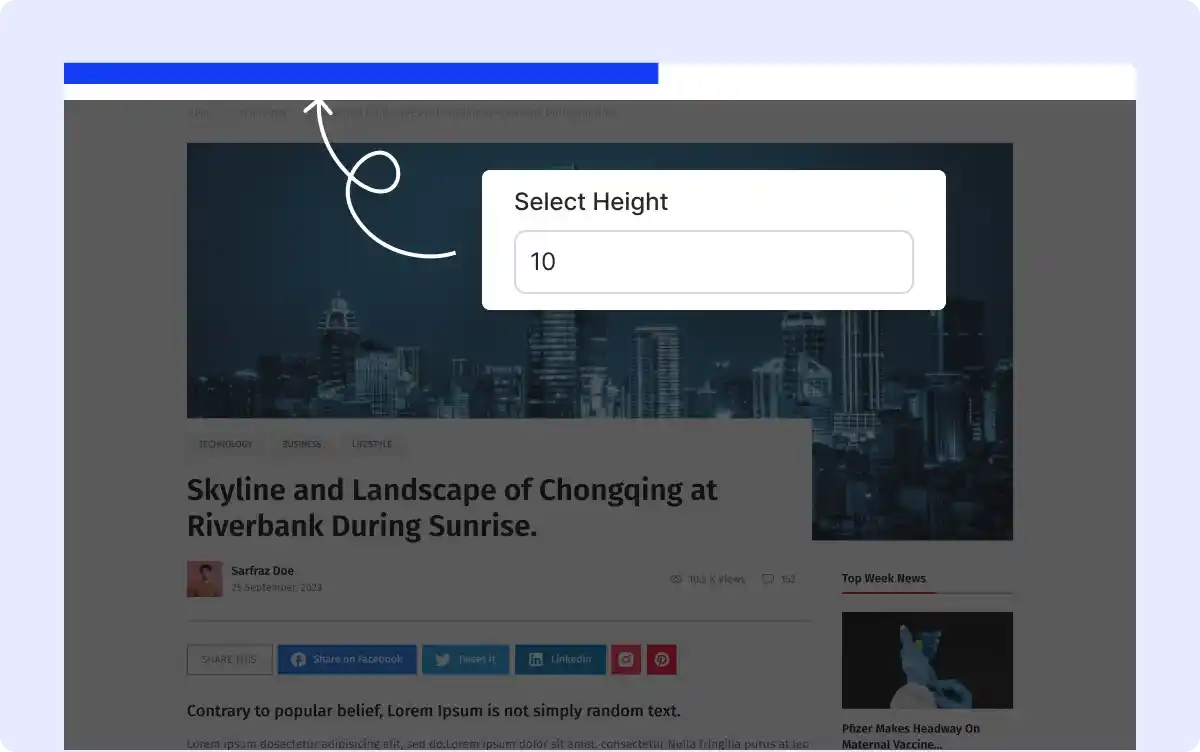Click the Top Week News heading
The width and height of the screenshot is (1200, 752).
tap(883, 578)
